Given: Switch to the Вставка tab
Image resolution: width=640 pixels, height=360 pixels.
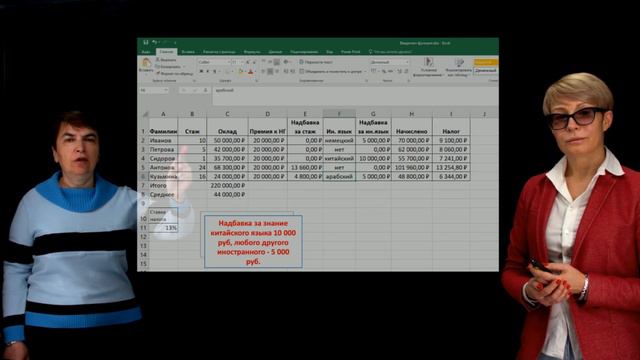Looking at the screenshot, I should point(188,52).
